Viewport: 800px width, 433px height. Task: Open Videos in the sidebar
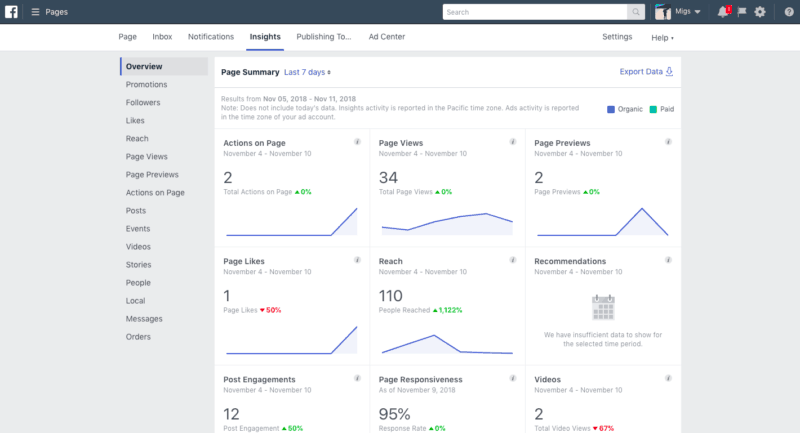(138, 247)
